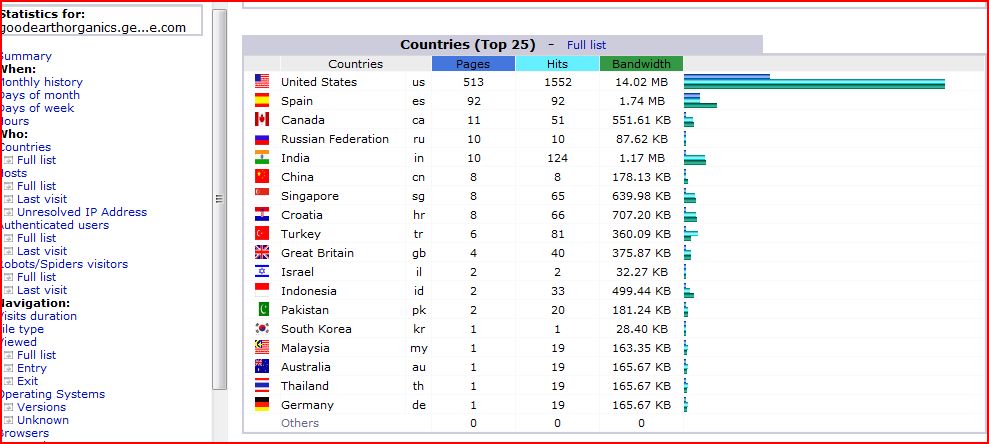Open Full list under Countries in sidebar
989x444 pixels.
click(x=37, y=160)
